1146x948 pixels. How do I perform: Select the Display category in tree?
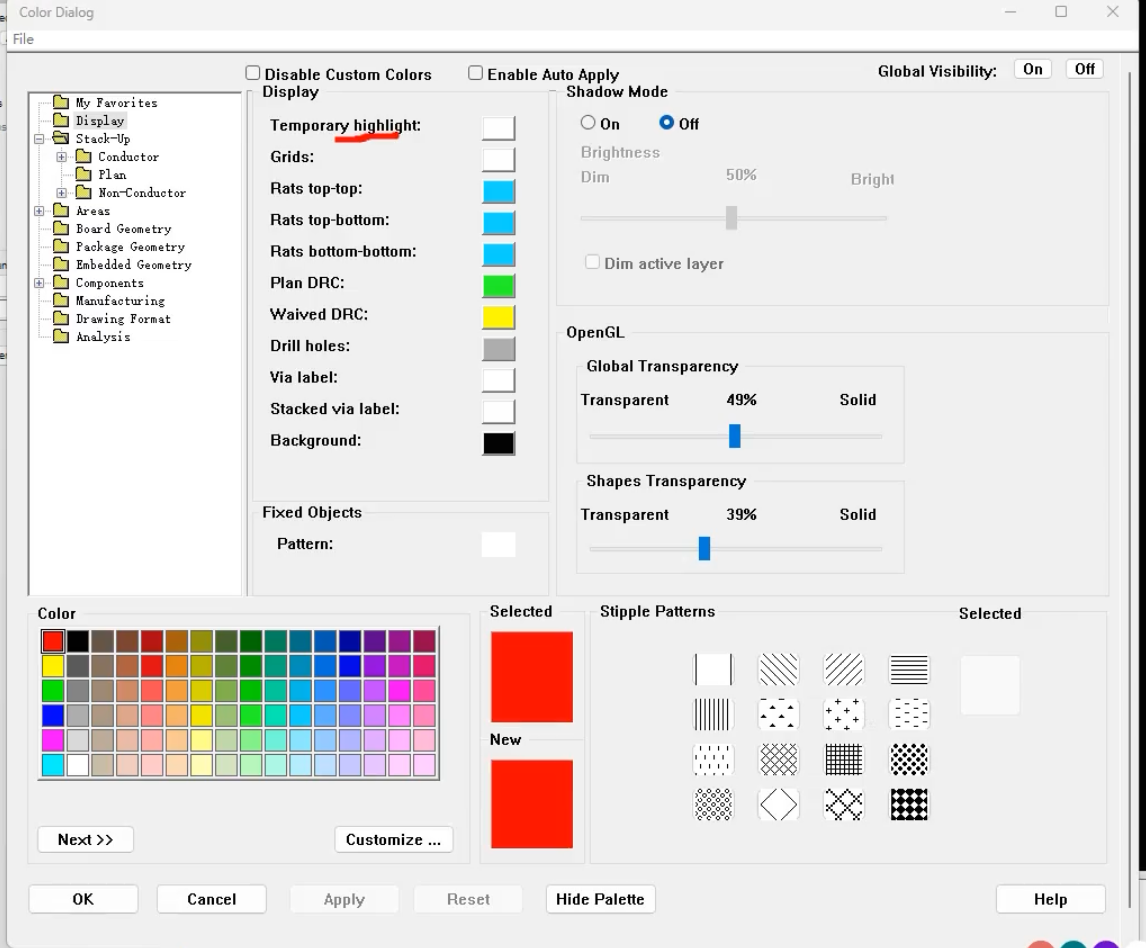pyautogui.click(x=99, y=121)
